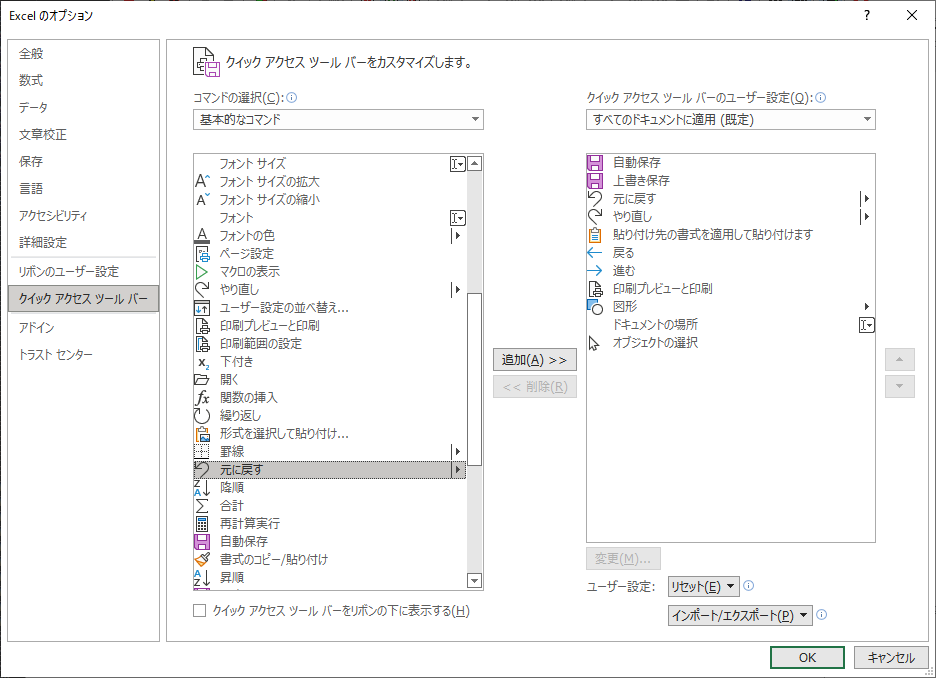
Task: Open the 基本的なコマンド dropdown
Action: 338,119
